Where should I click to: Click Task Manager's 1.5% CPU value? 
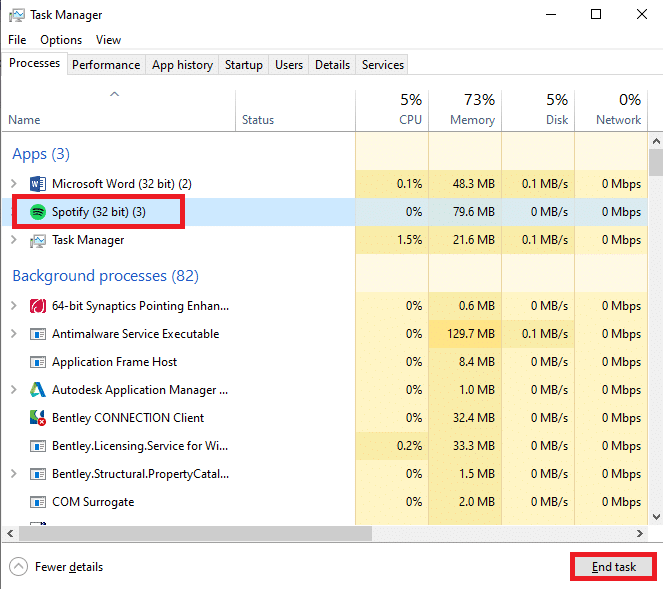coord(409,240)
